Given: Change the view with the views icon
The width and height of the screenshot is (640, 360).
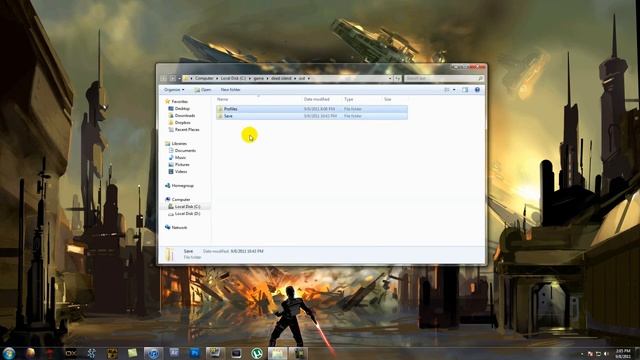Looking at the screenshot, I should click(447, 90).
